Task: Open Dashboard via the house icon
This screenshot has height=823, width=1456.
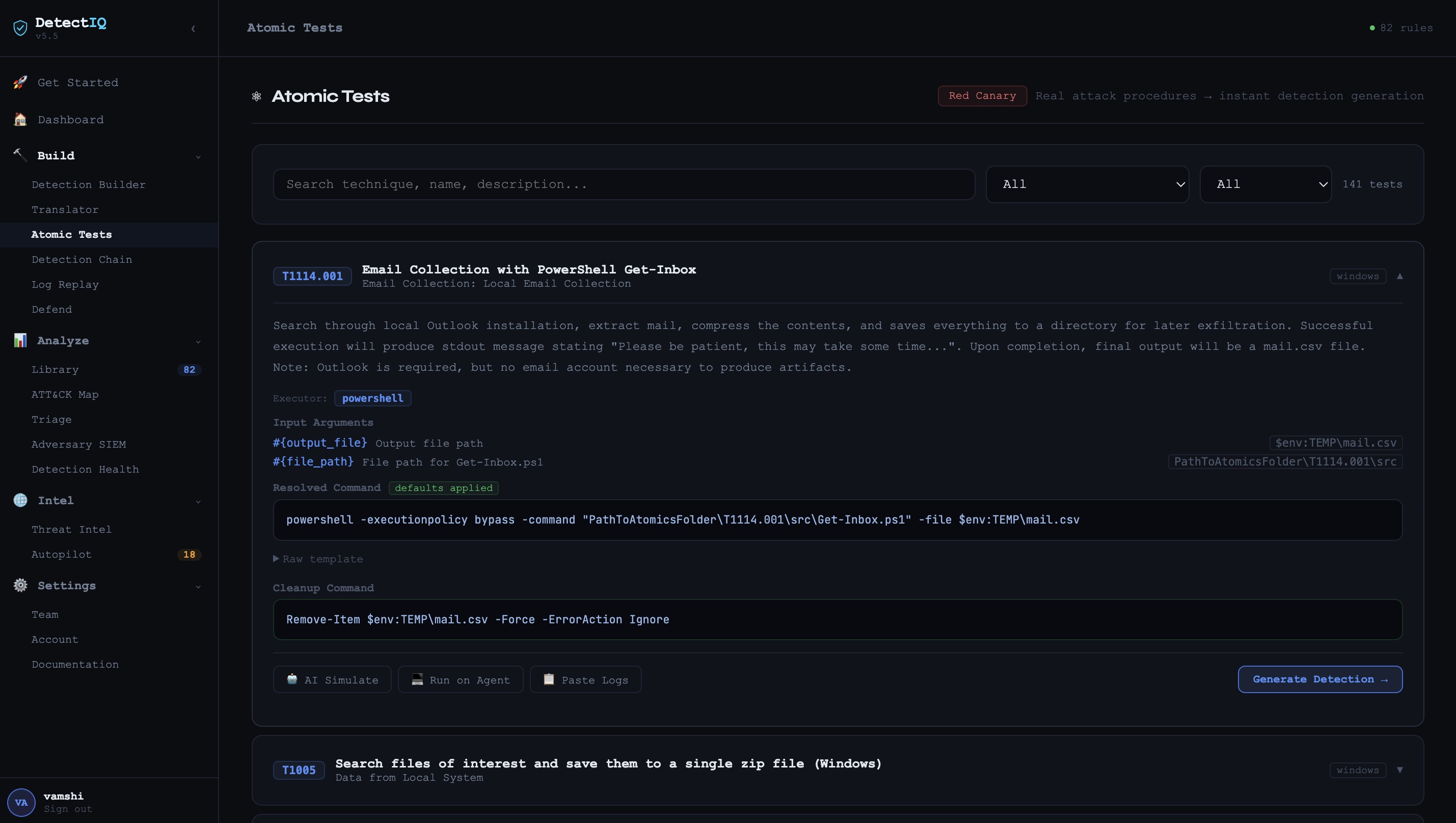Action: (20, 120)
